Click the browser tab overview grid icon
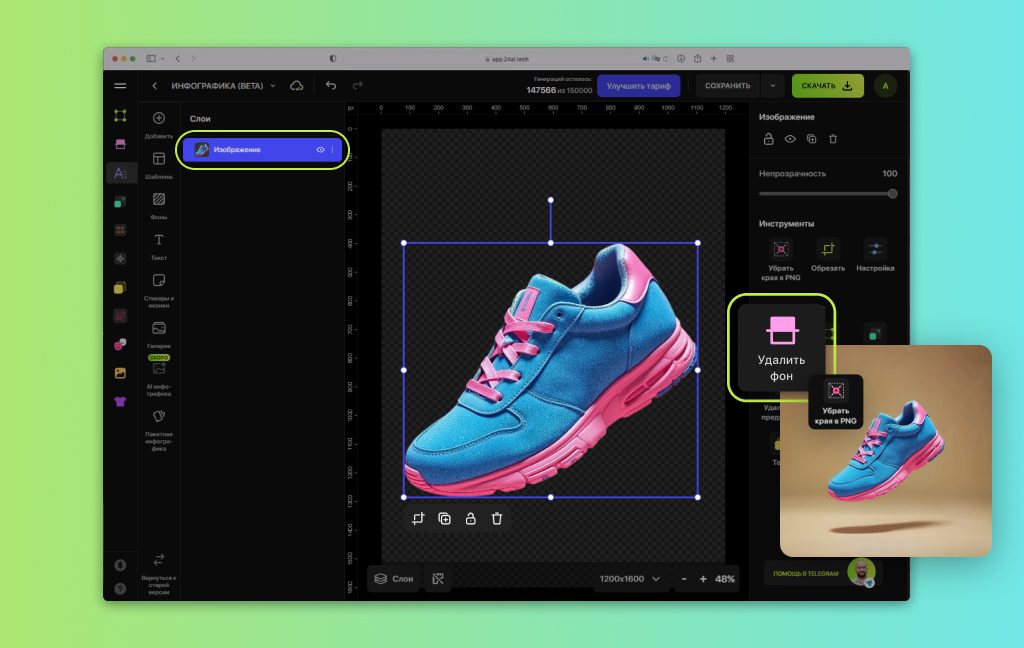 (x=730, y=59)
